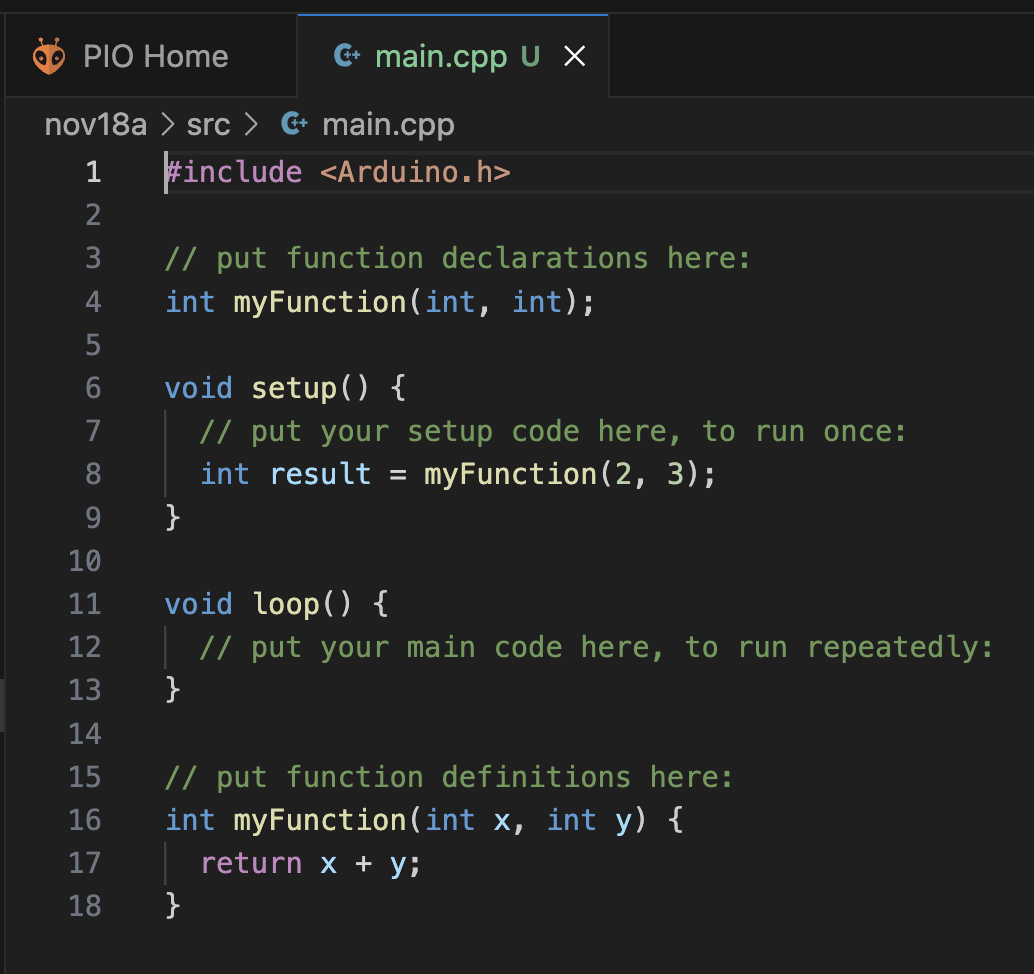Viewport: 1034px width, 974px height.
Task: Click the src breadcrumb folder
Action: point(208,125)
